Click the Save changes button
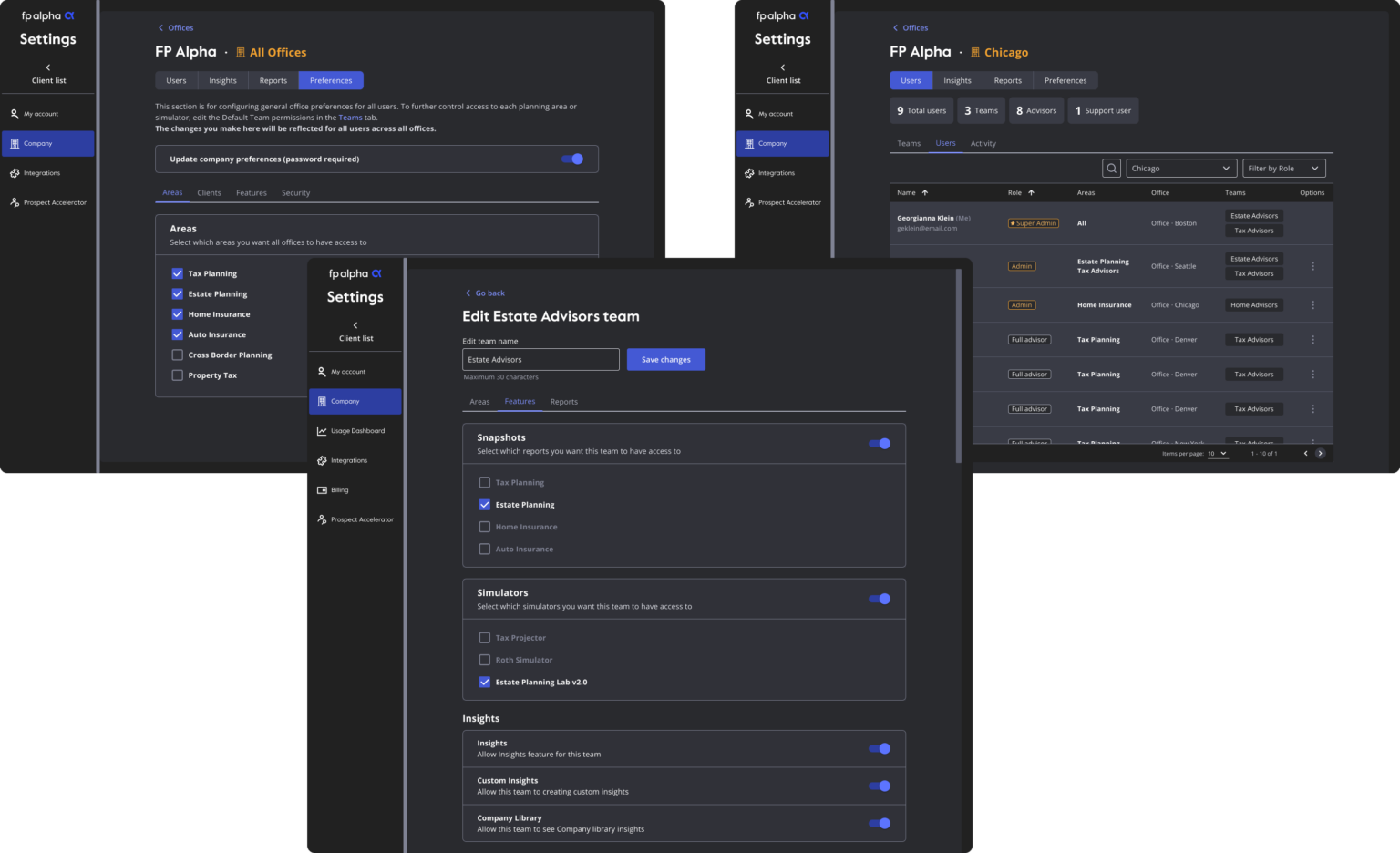Viewport: 1400px width, 853px height. (x=665, y=359)
